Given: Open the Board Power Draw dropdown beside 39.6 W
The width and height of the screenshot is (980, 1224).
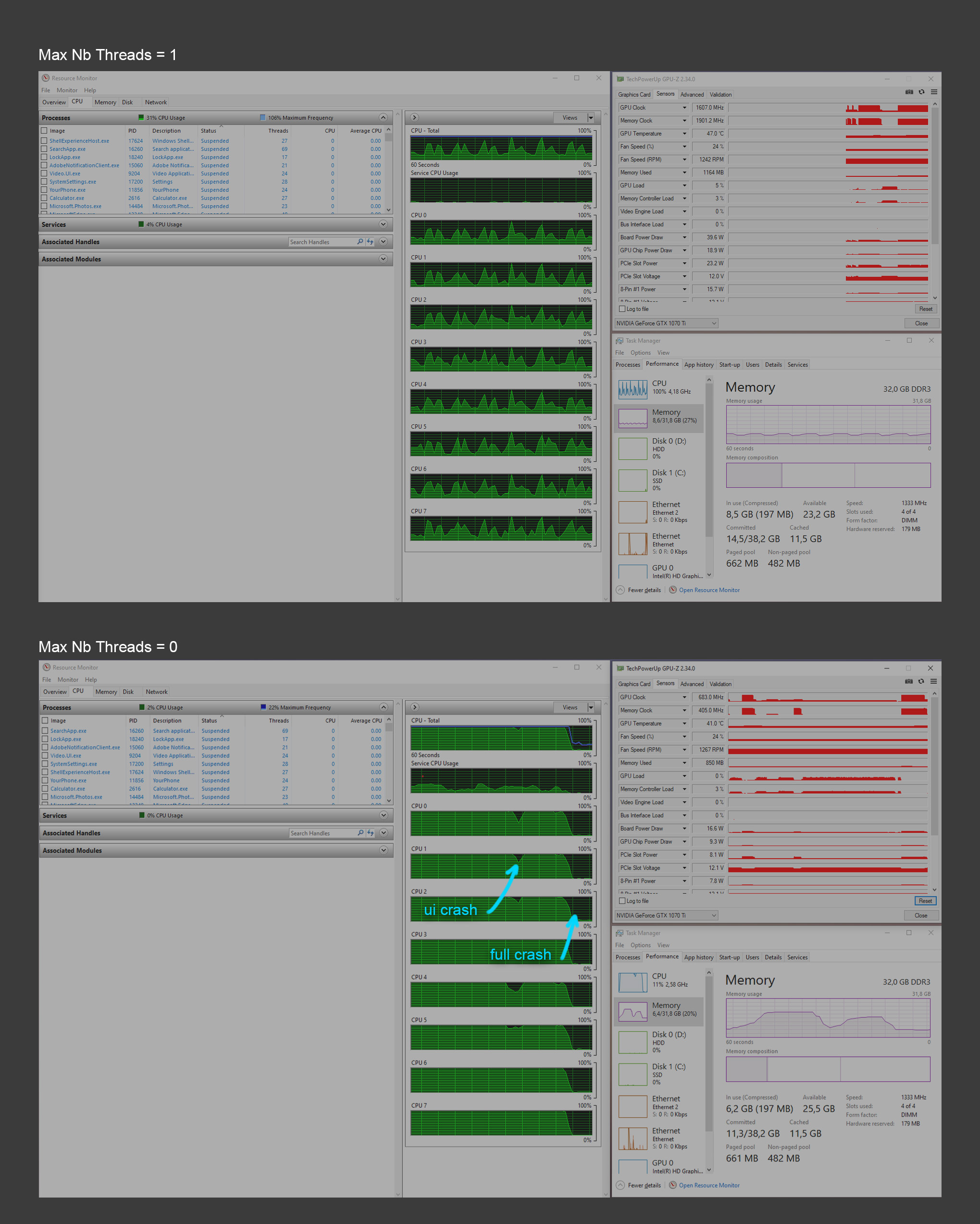Looking at the screenshot, I should 684,237.
